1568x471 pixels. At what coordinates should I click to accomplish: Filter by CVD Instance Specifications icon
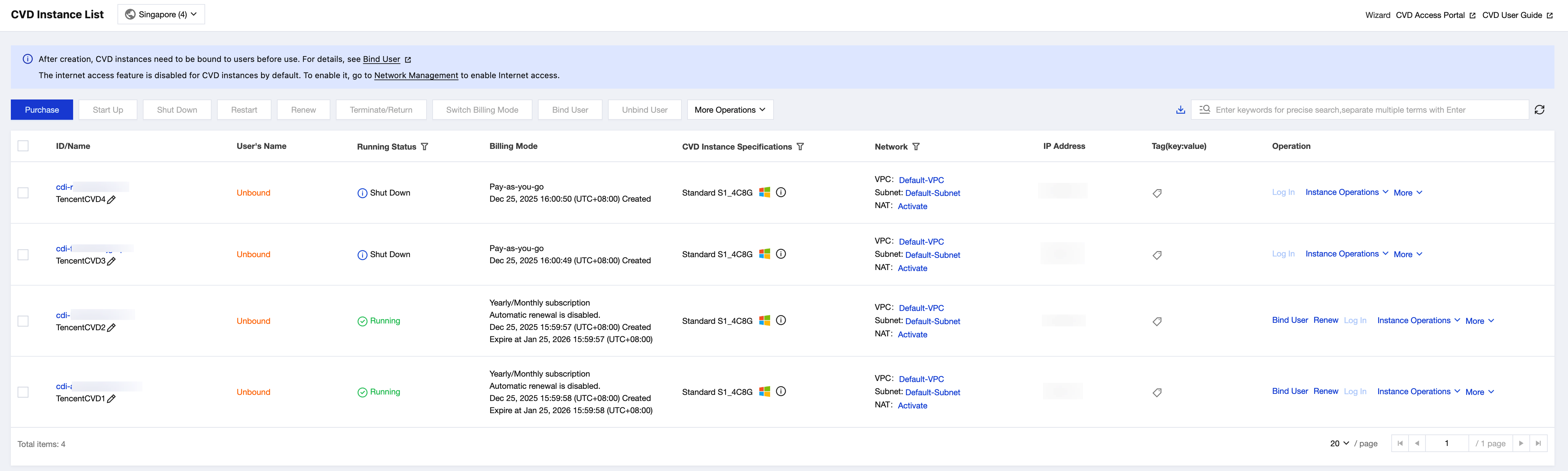pyautogui.click(x=801, y=147)
